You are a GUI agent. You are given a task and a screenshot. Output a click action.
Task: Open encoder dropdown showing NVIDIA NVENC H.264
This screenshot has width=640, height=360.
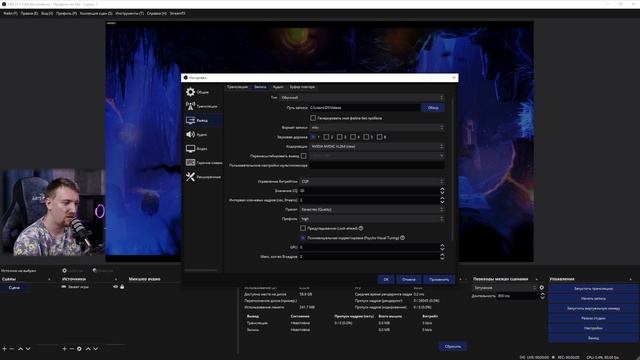pyautogui.click(x=377, y=146)
